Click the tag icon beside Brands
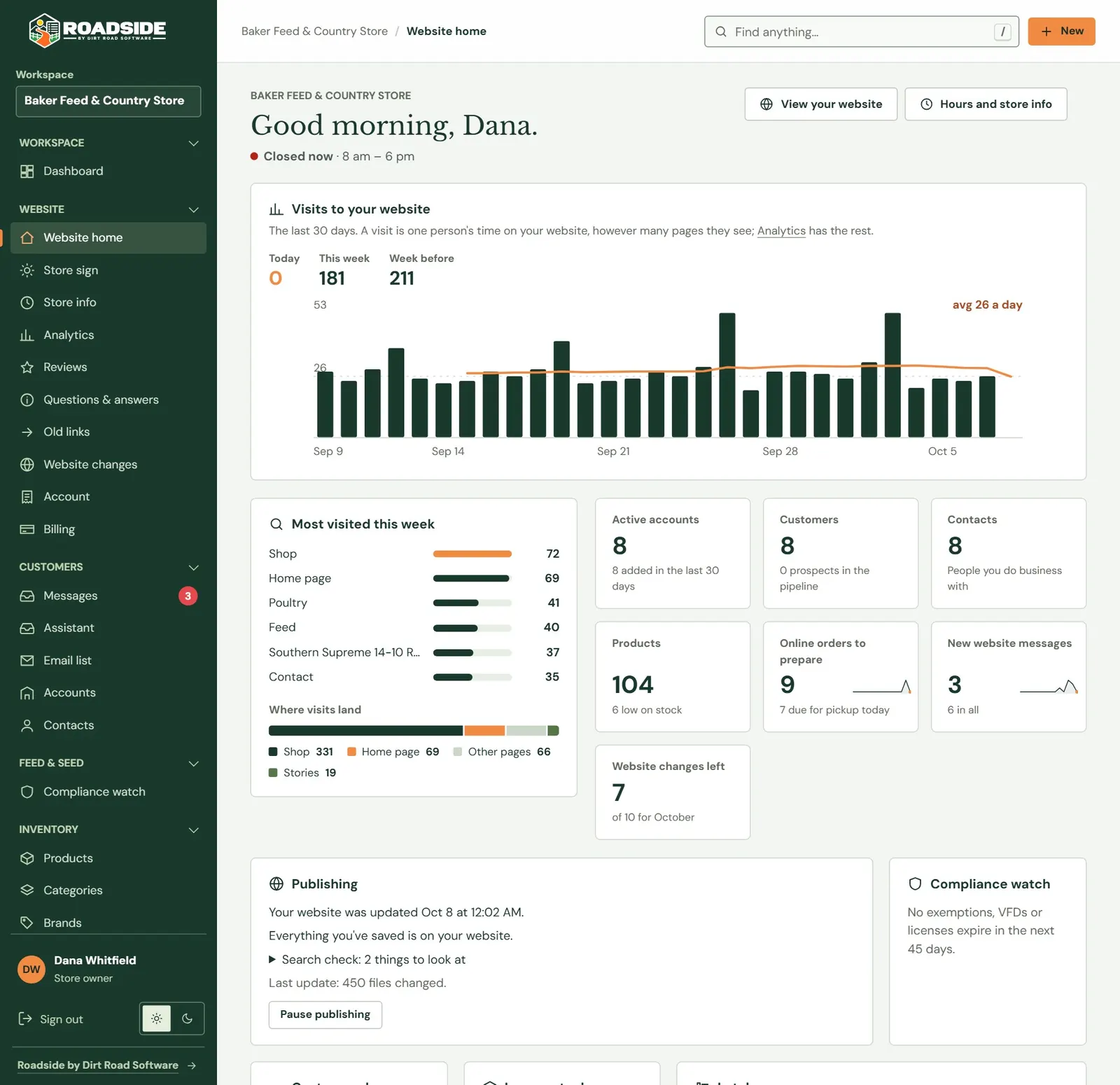The image size is (1120, 1085). [27, 923]
